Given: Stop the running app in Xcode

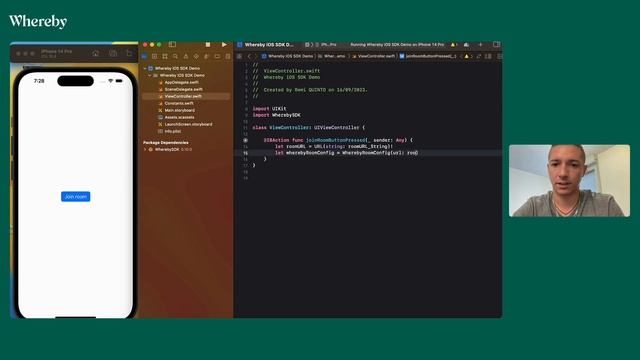Looking at the screenshot, I should (x=208, y=44).
